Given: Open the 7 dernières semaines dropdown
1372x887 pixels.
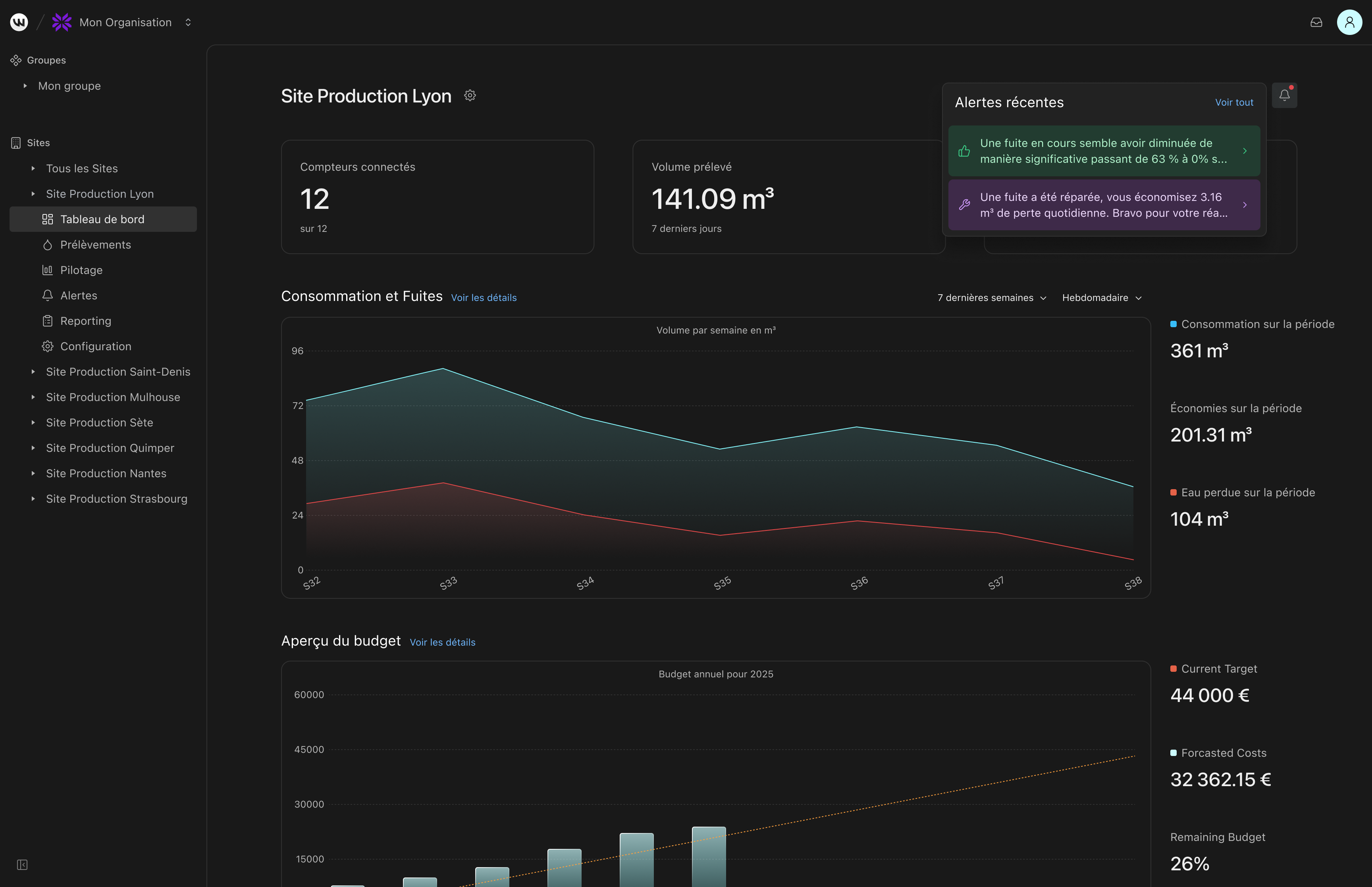Looking at the screenshot, I should point(992,298).
